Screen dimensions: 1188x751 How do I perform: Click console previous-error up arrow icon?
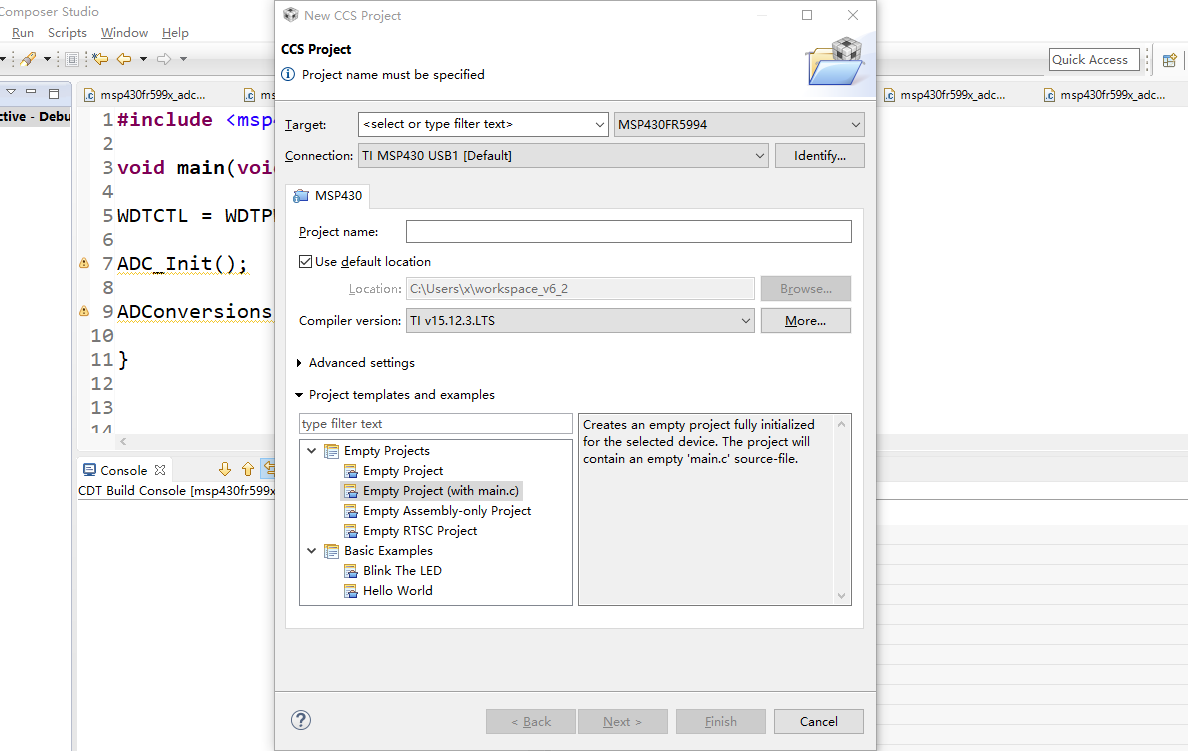[248, 470]
